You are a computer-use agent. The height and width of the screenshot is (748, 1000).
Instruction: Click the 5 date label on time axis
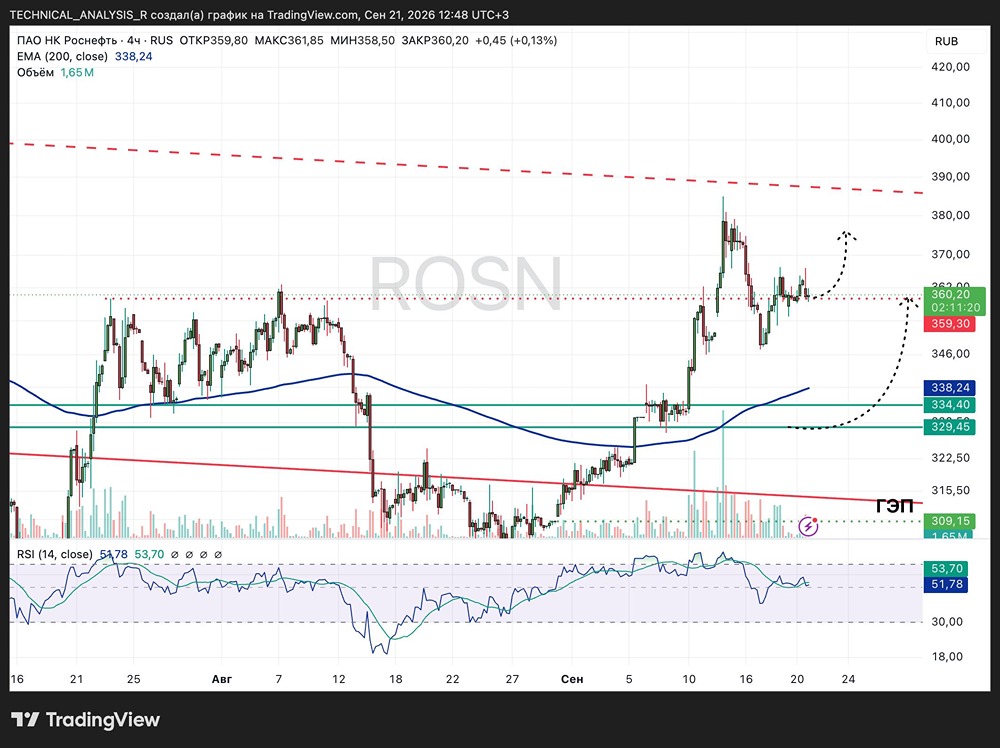coord(629,679)
